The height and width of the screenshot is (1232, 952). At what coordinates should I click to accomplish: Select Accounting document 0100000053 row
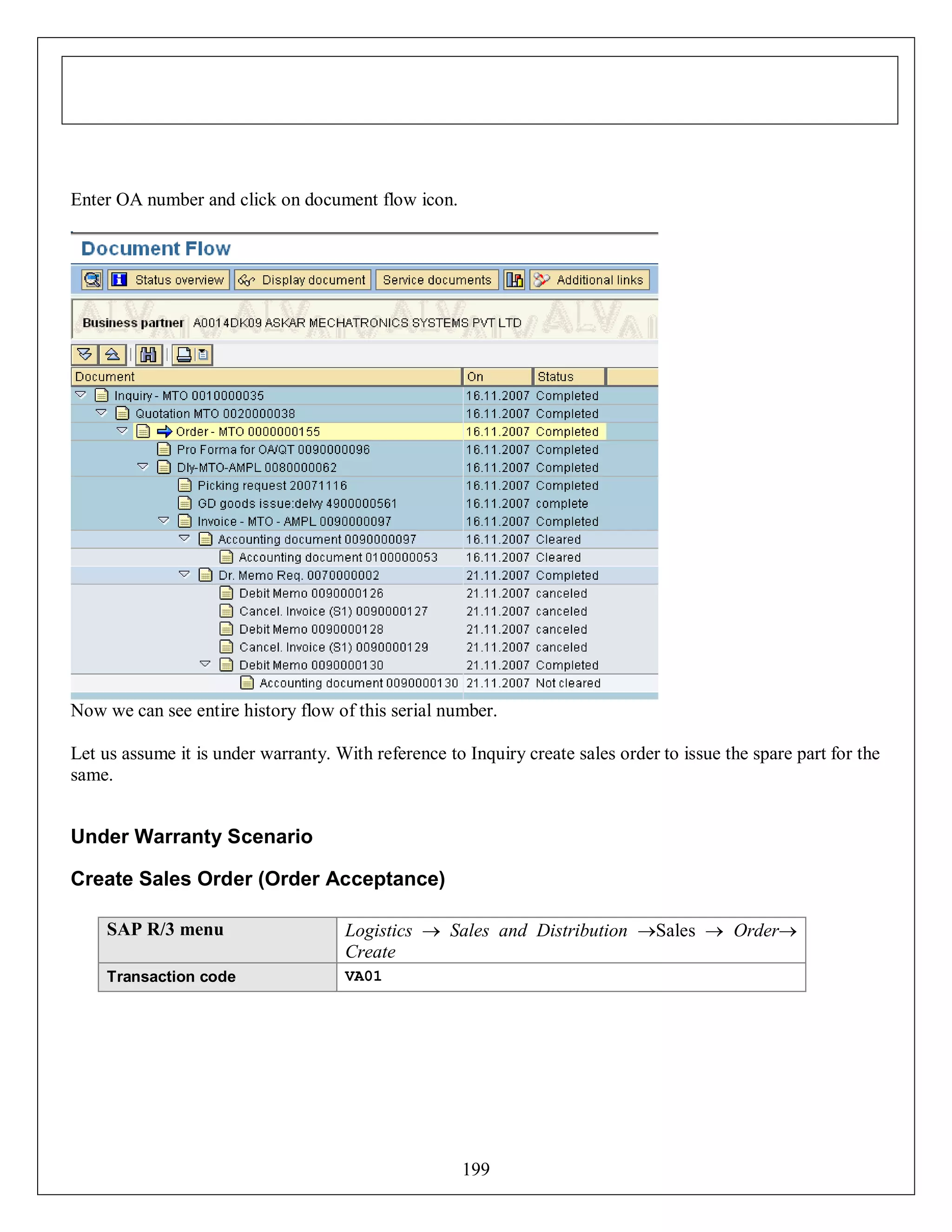[x=337, y=557]
